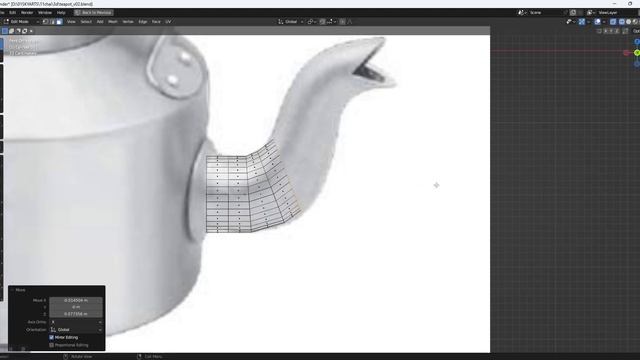Enable edge select mode
The height and width of the screenshot is (360, 640).
coord(52,22)
